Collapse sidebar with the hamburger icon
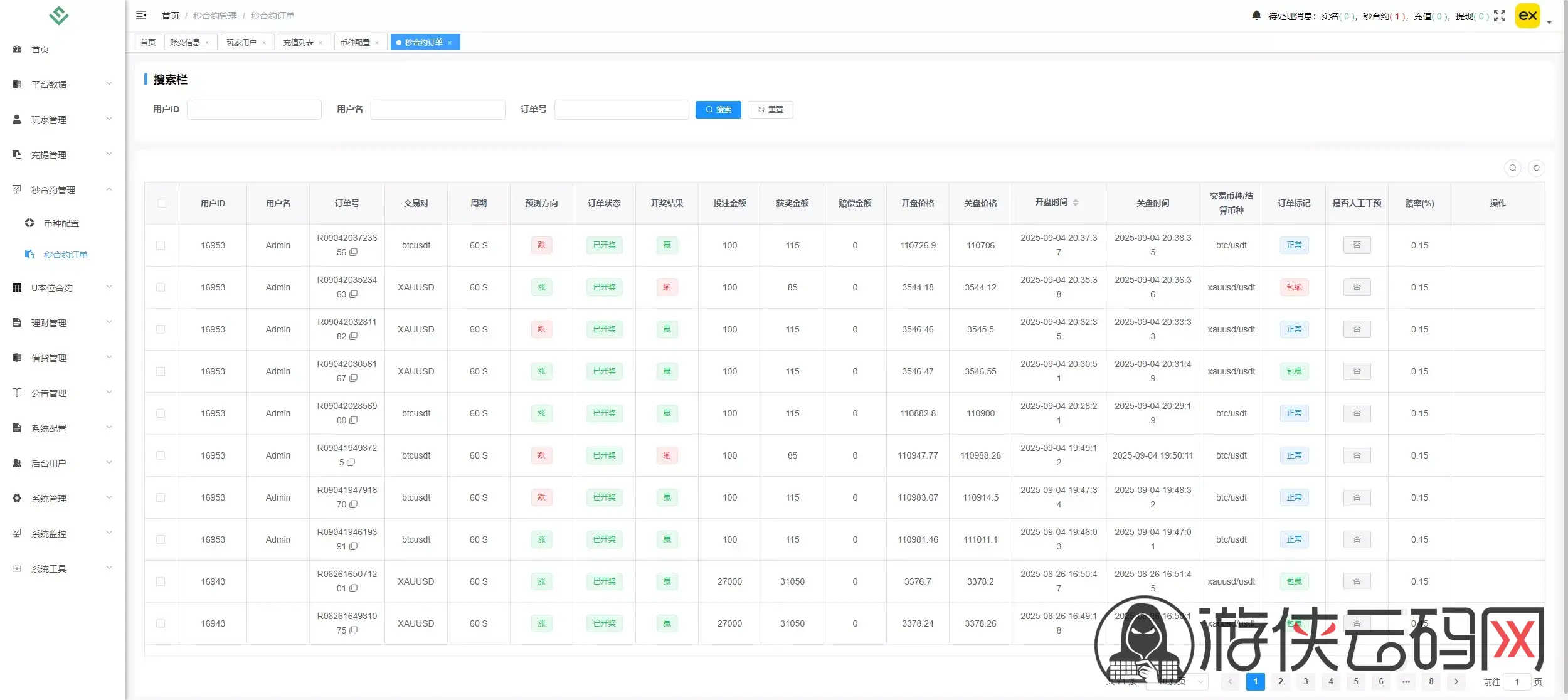Screen dimensions: 1568x700 (141, 15)
